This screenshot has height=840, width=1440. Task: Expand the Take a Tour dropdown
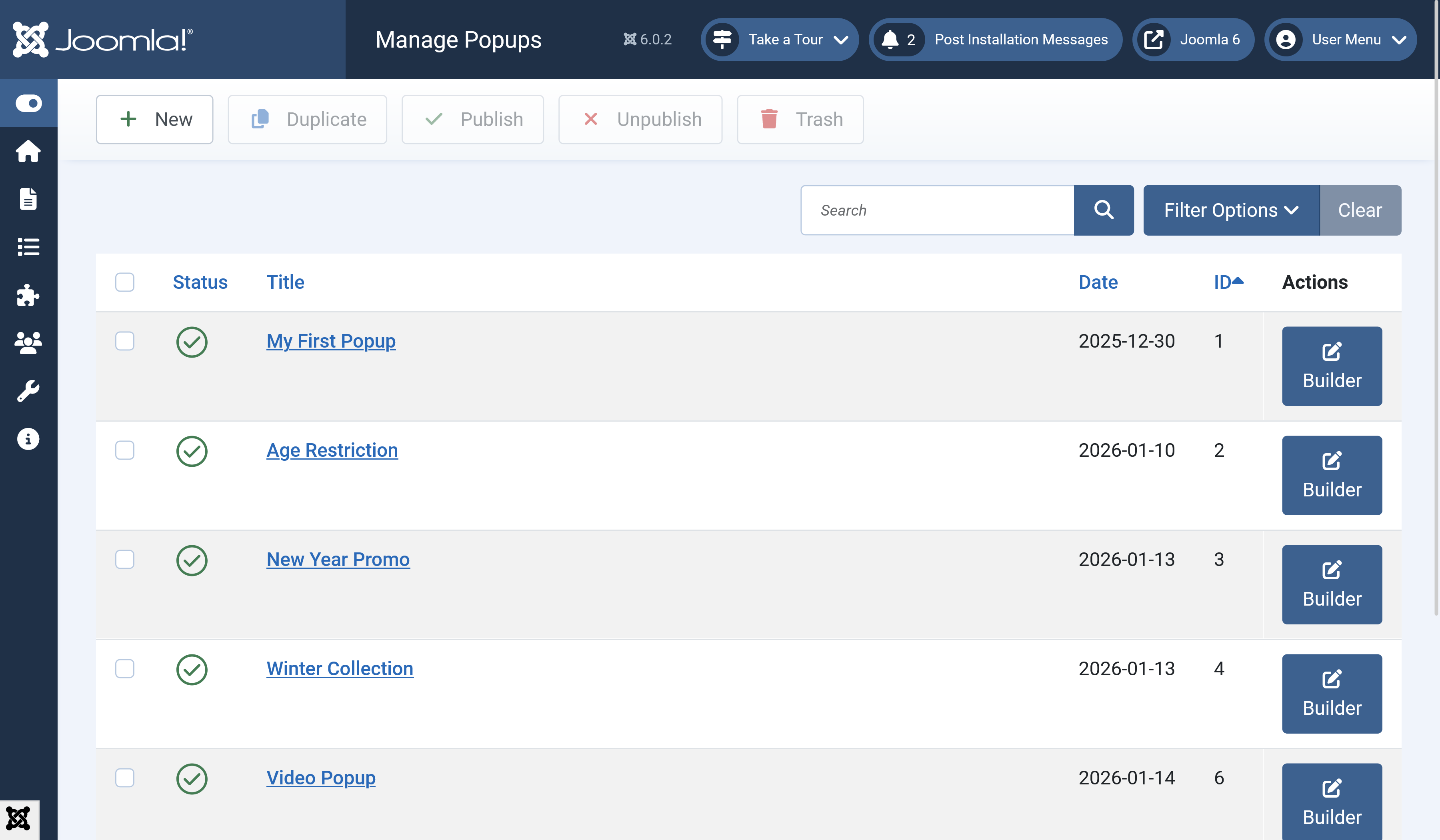tap(780, 40)
